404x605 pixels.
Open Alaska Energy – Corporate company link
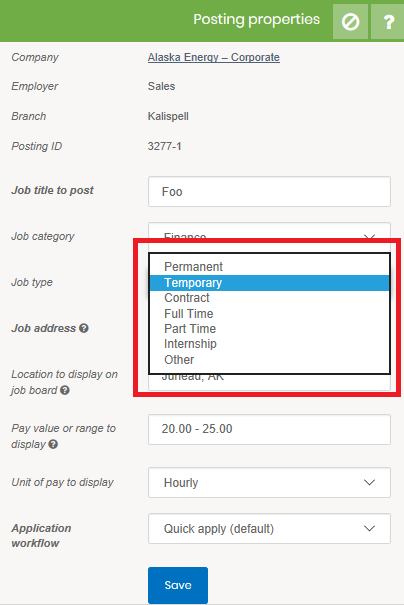(214, 57)
